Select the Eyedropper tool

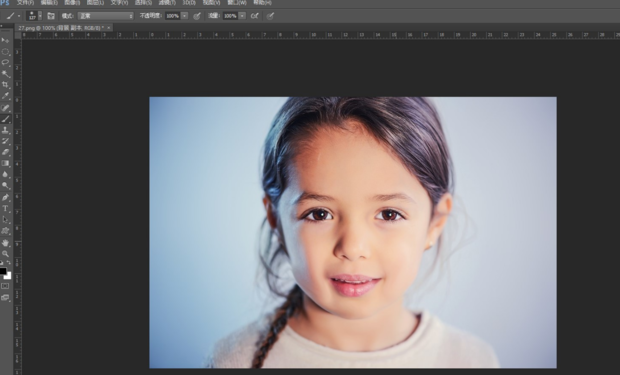tap(5, 96)
